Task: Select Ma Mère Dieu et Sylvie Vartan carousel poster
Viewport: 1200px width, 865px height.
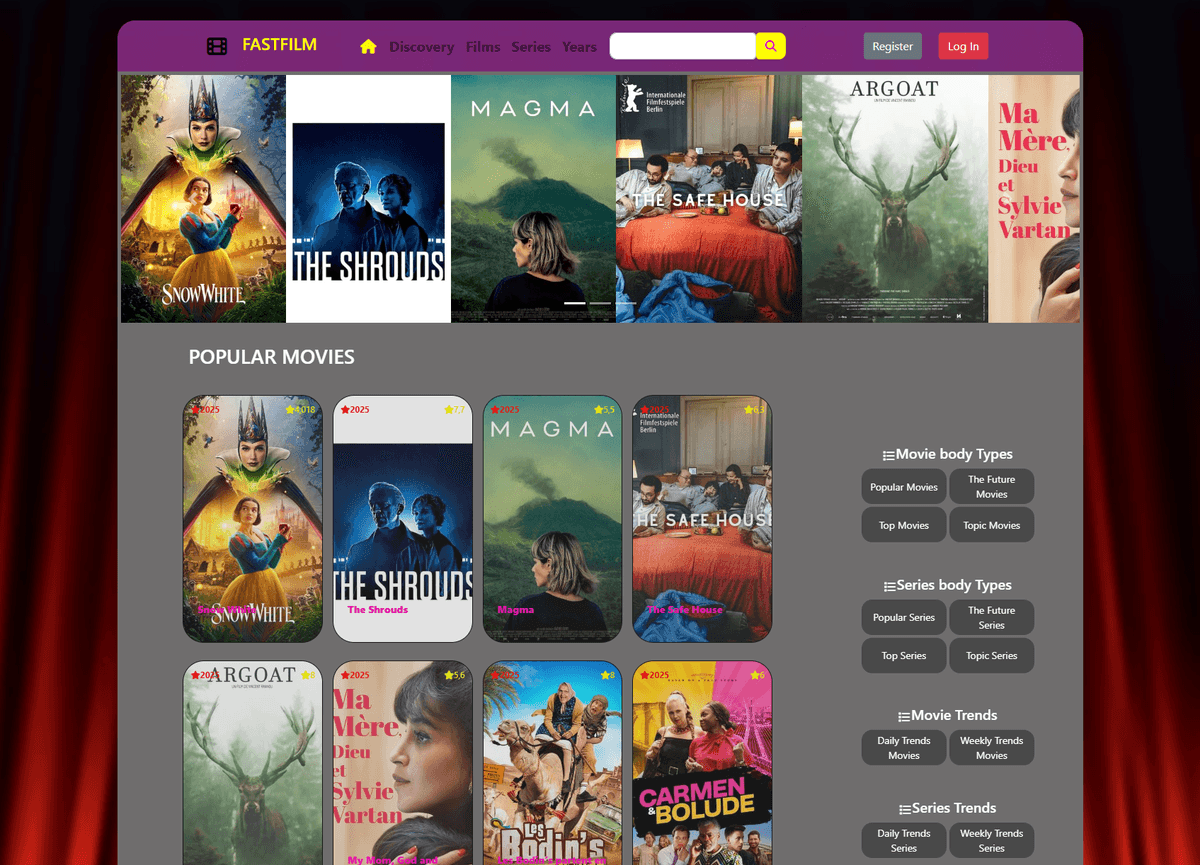Action: [1034, 198]
